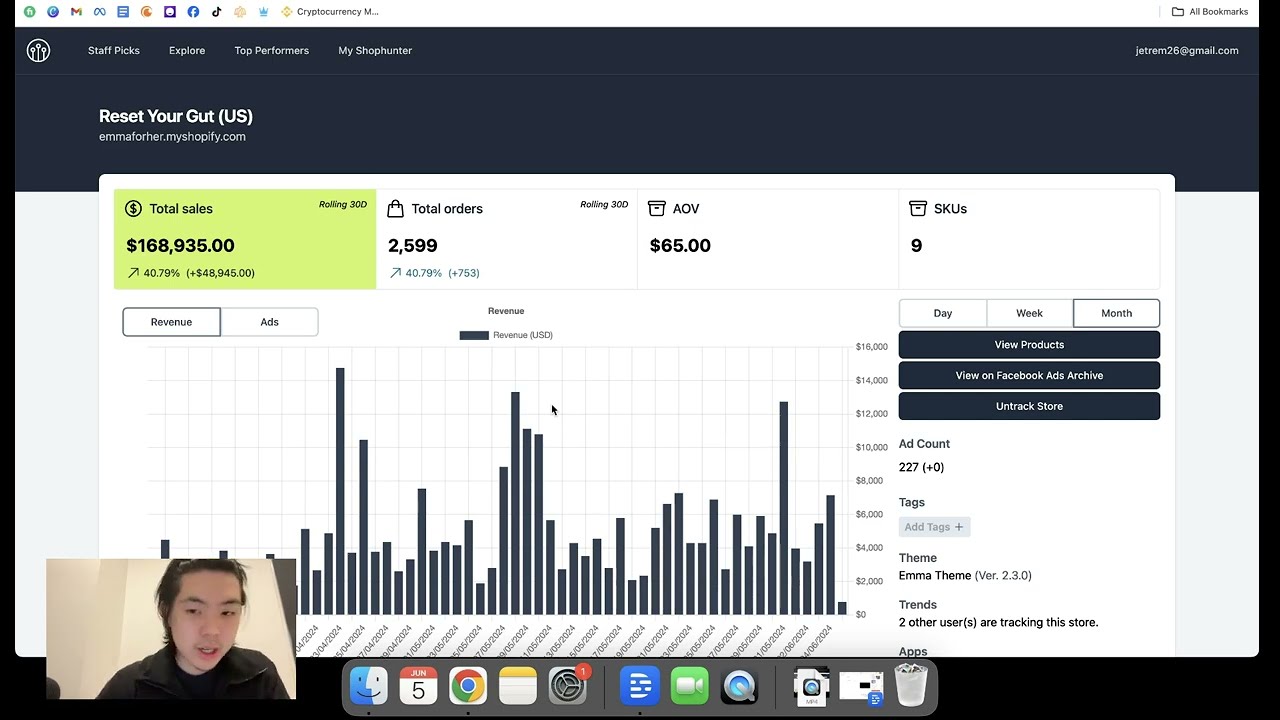Select the Month time range
This screenshot has width=1280, height=720.
1116,313
